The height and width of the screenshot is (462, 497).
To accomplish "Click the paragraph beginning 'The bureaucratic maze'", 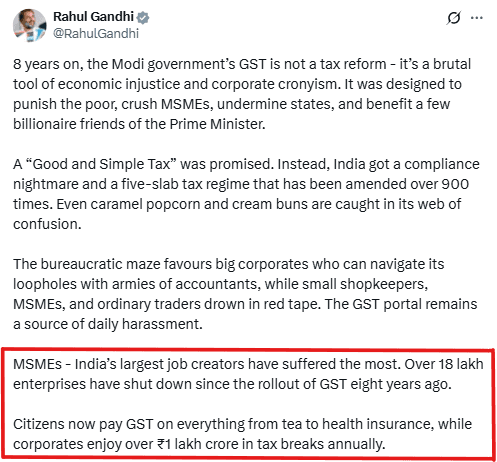I will pos(245,294).
